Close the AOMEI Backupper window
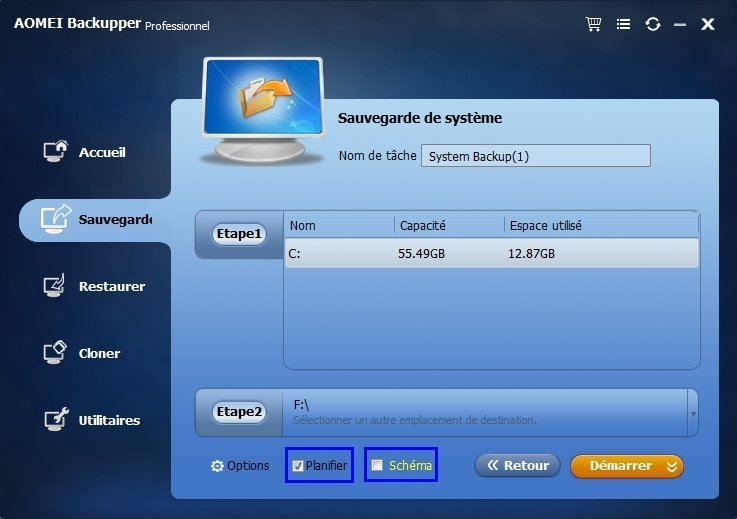The image size is (737, 519). [x=708, y=24]
